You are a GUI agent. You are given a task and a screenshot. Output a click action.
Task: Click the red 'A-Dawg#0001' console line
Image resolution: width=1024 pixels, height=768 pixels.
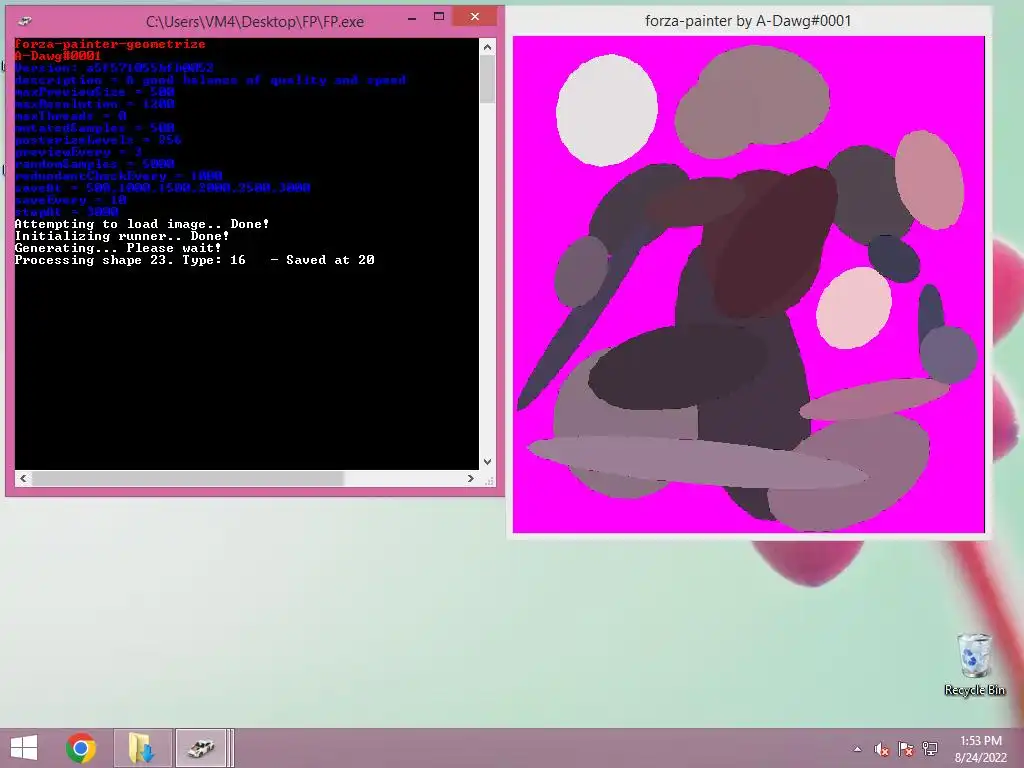click(57, 56)
